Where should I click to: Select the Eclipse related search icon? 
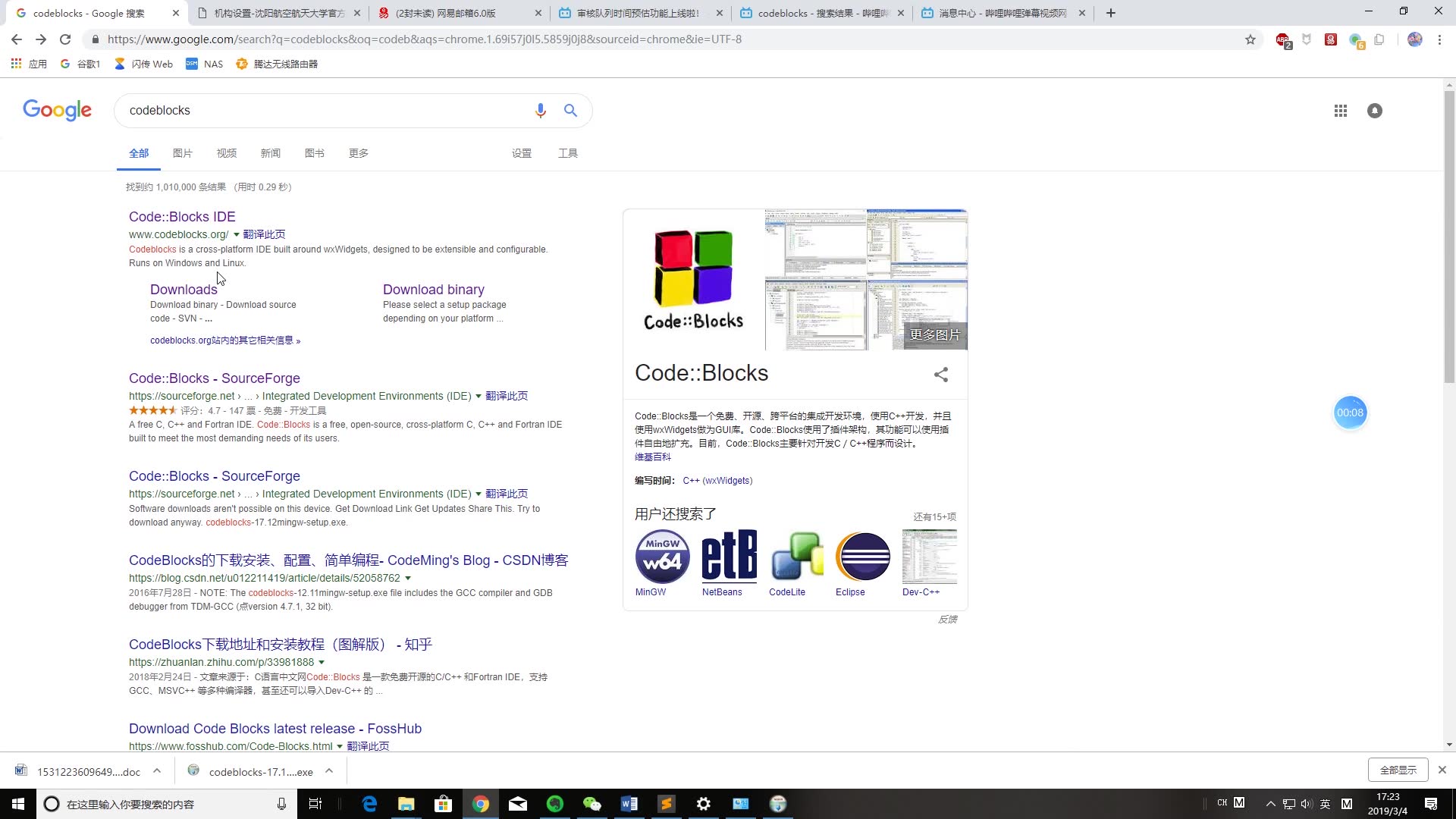(861, 557)
